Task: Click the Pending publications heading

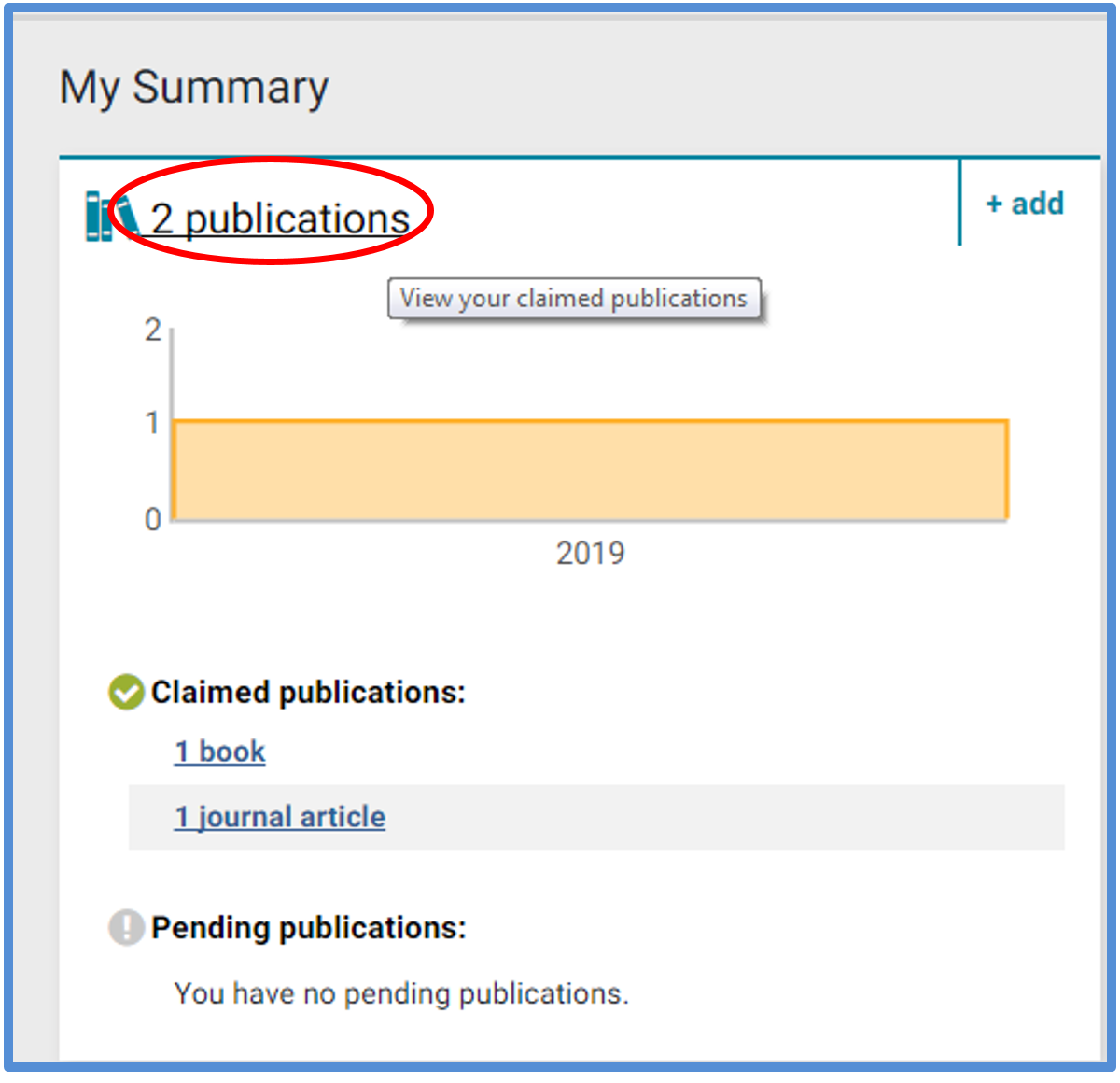Action: coord(308,928)
